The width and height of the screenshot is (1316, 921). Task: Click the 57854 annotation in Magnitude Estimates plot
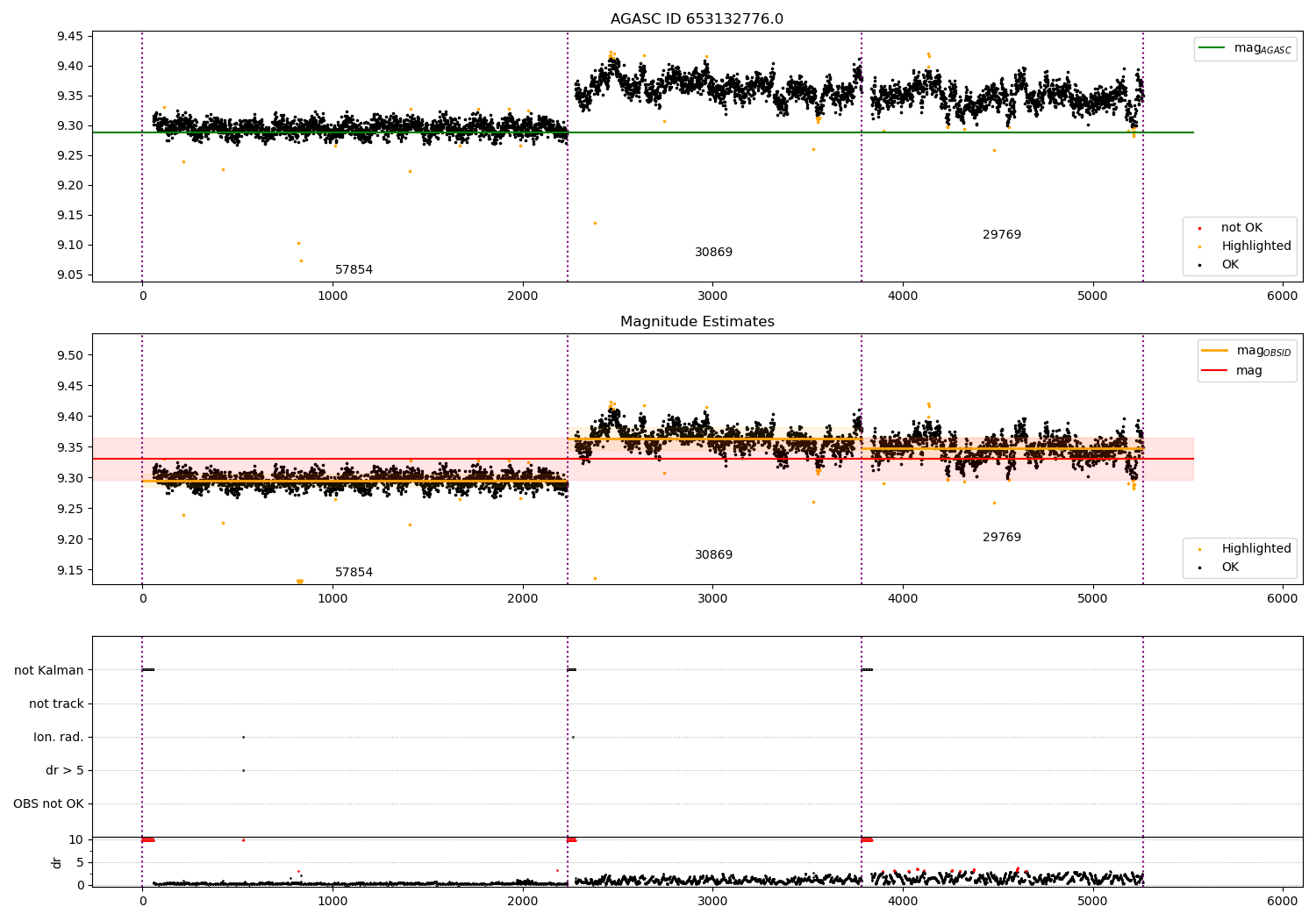(x=354, y=573)
